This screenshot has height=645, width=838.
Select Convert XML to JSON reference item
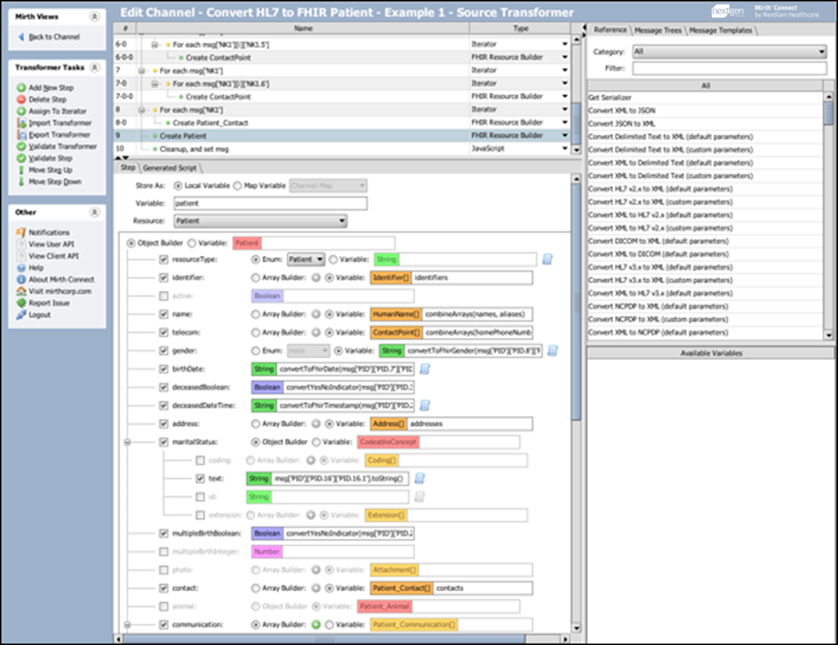[x=623, y=110]
